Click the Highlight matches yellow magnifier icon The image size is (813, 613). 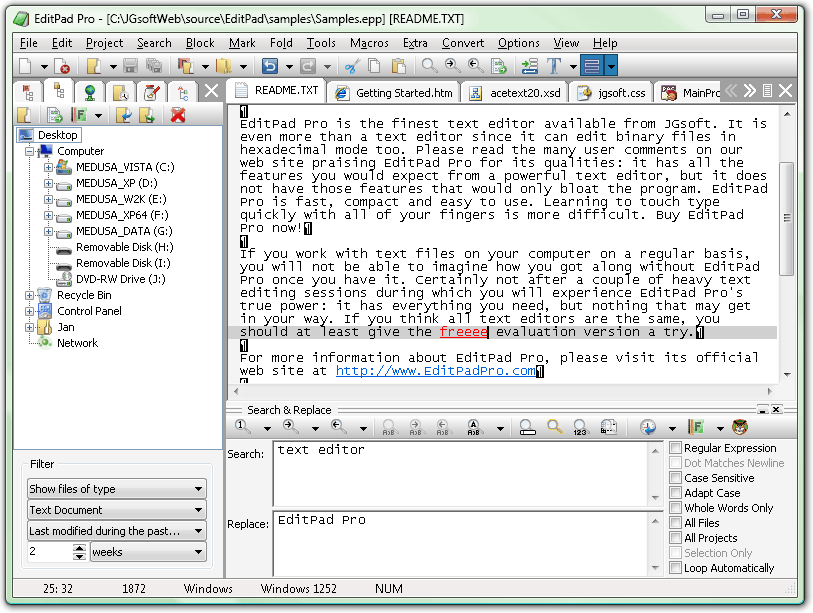click(554, 427)
